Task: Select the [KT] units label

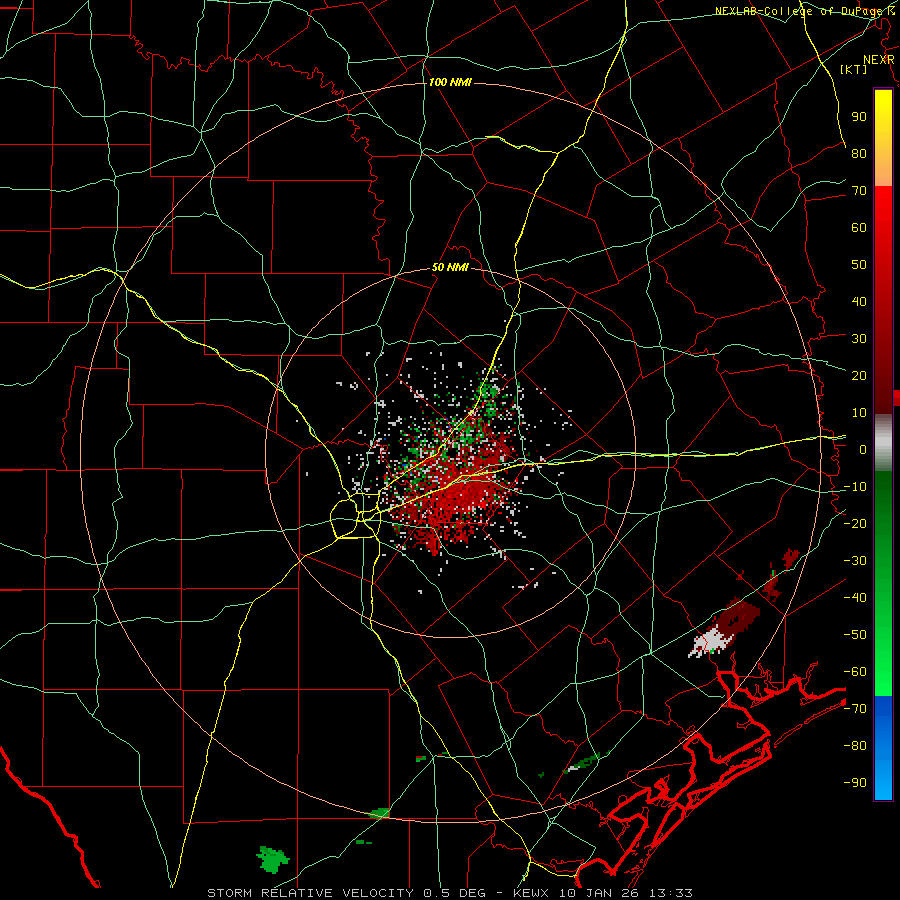Action: (854, 69)
